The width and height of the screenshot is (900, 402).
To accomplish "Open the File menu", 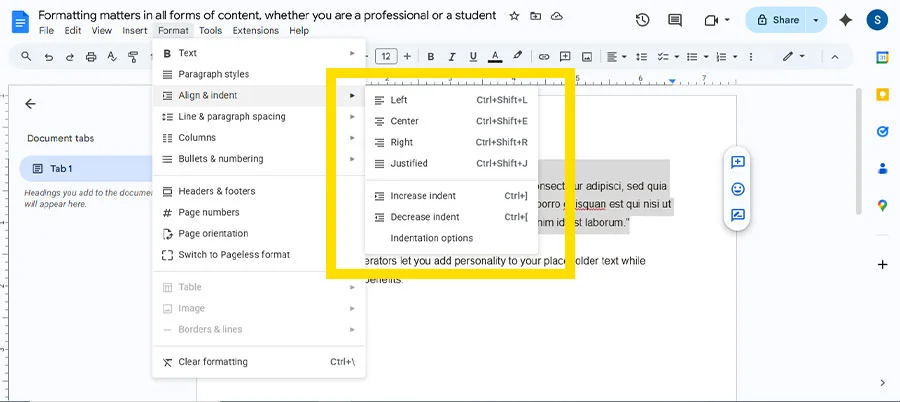I will 46,30.
